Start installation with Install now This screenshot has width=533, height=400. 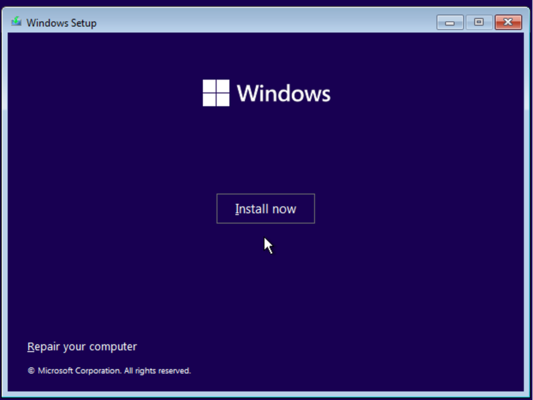point(265,209)
